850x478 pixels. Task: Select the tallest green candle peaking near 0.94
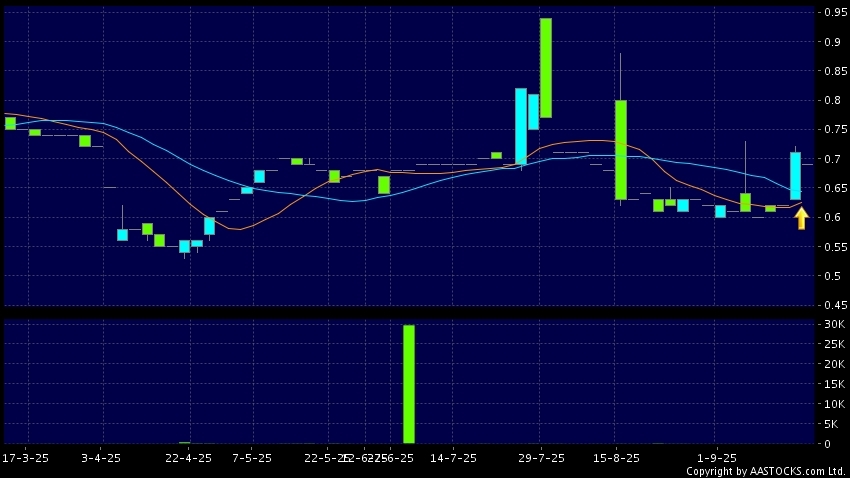(x=546, y=68)
